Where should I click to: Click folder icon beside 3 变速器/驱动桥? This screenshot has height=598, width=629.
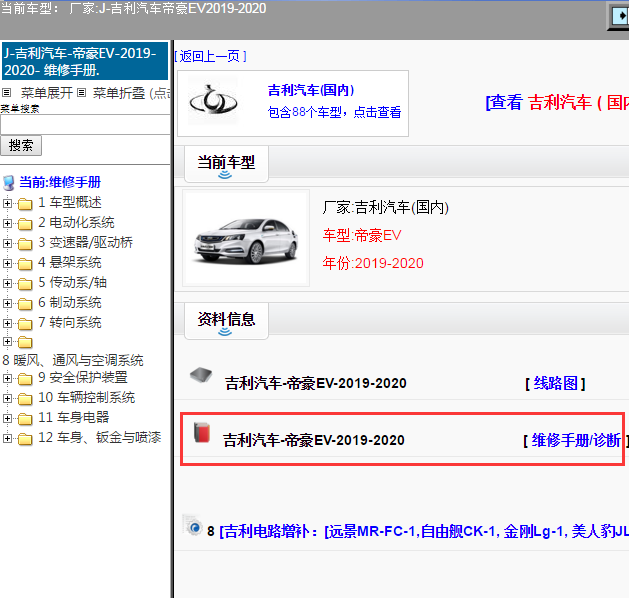point(25,243)
